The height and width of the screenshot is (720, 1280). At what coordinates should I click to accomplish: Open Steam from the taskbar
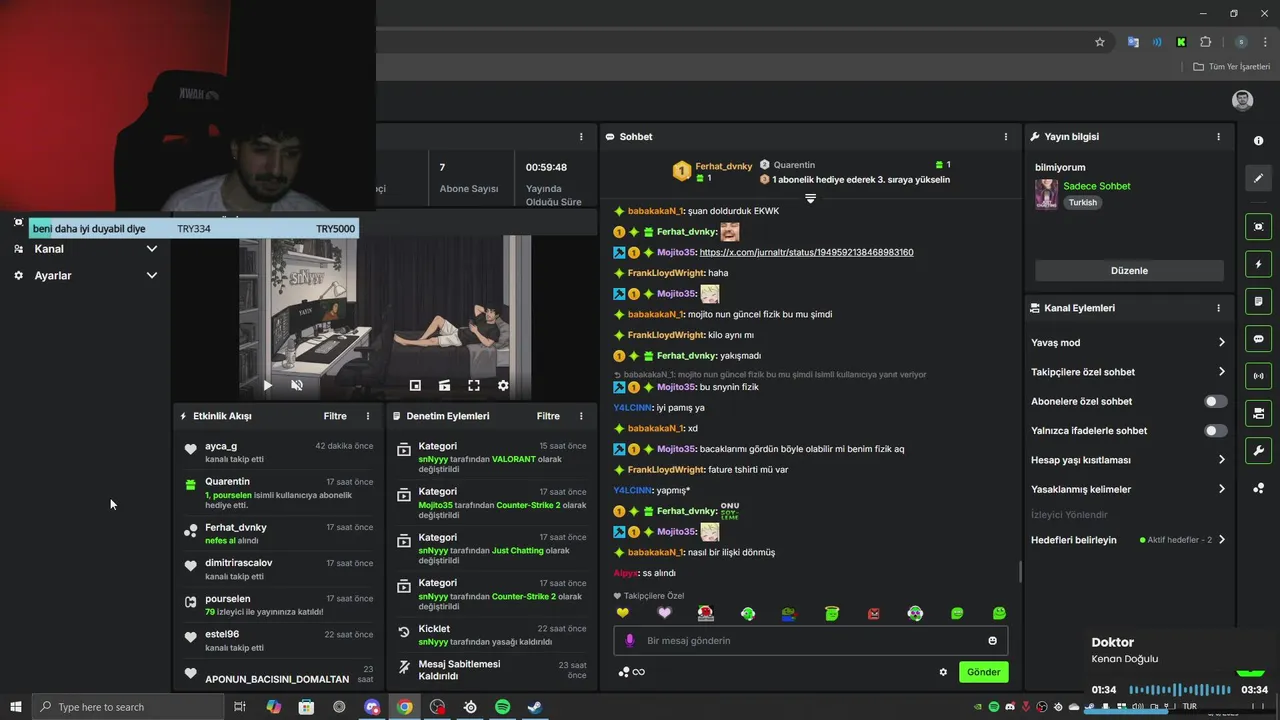pos(535,707)
